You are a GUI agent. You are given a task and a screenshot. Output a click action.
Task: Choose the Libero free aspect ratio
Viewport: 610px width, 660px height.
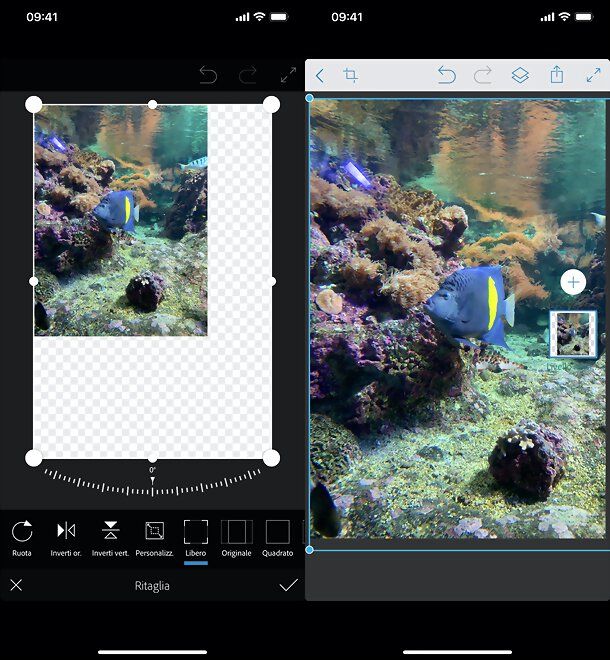[x=196, y=531]
